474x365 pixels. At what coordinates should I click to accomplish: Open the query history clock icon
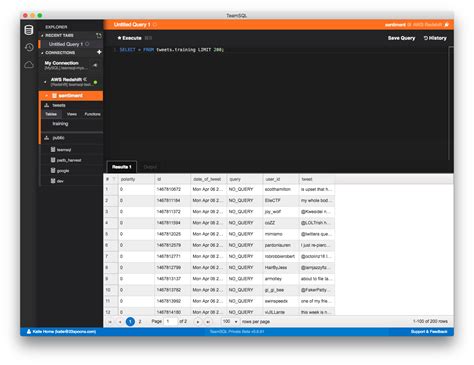click(29, 47)
